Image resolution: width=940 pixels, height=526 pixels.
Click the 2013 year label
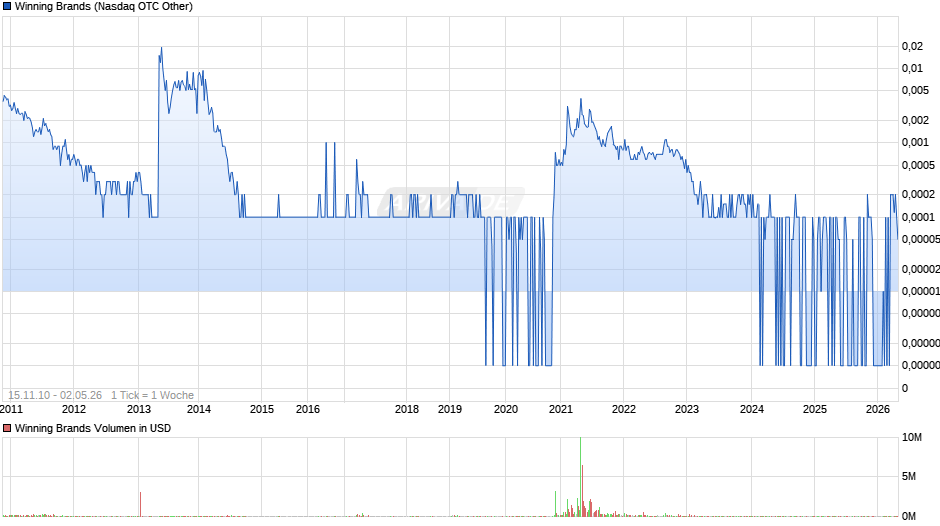click(139, 409)
